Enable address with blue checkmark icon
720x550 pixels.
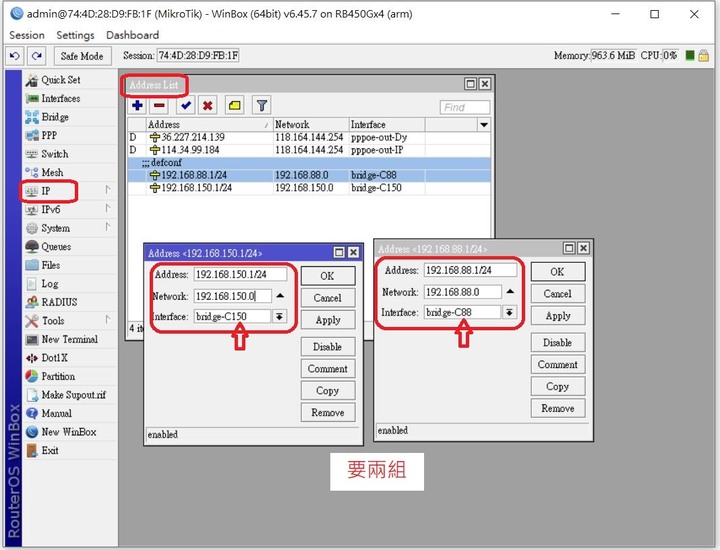coord(186,106)
